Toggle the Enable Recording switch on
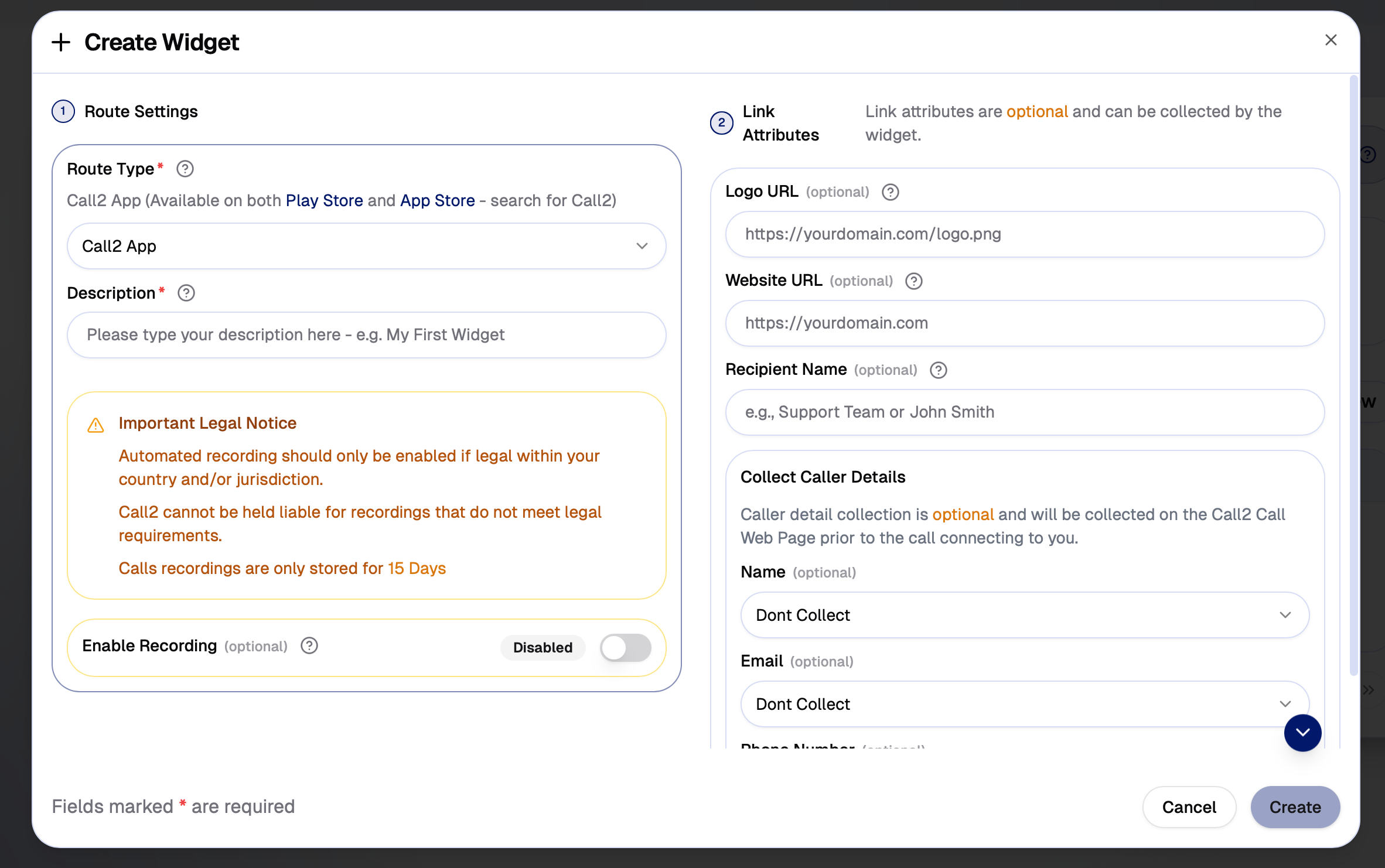 click(x=625, y=647)
